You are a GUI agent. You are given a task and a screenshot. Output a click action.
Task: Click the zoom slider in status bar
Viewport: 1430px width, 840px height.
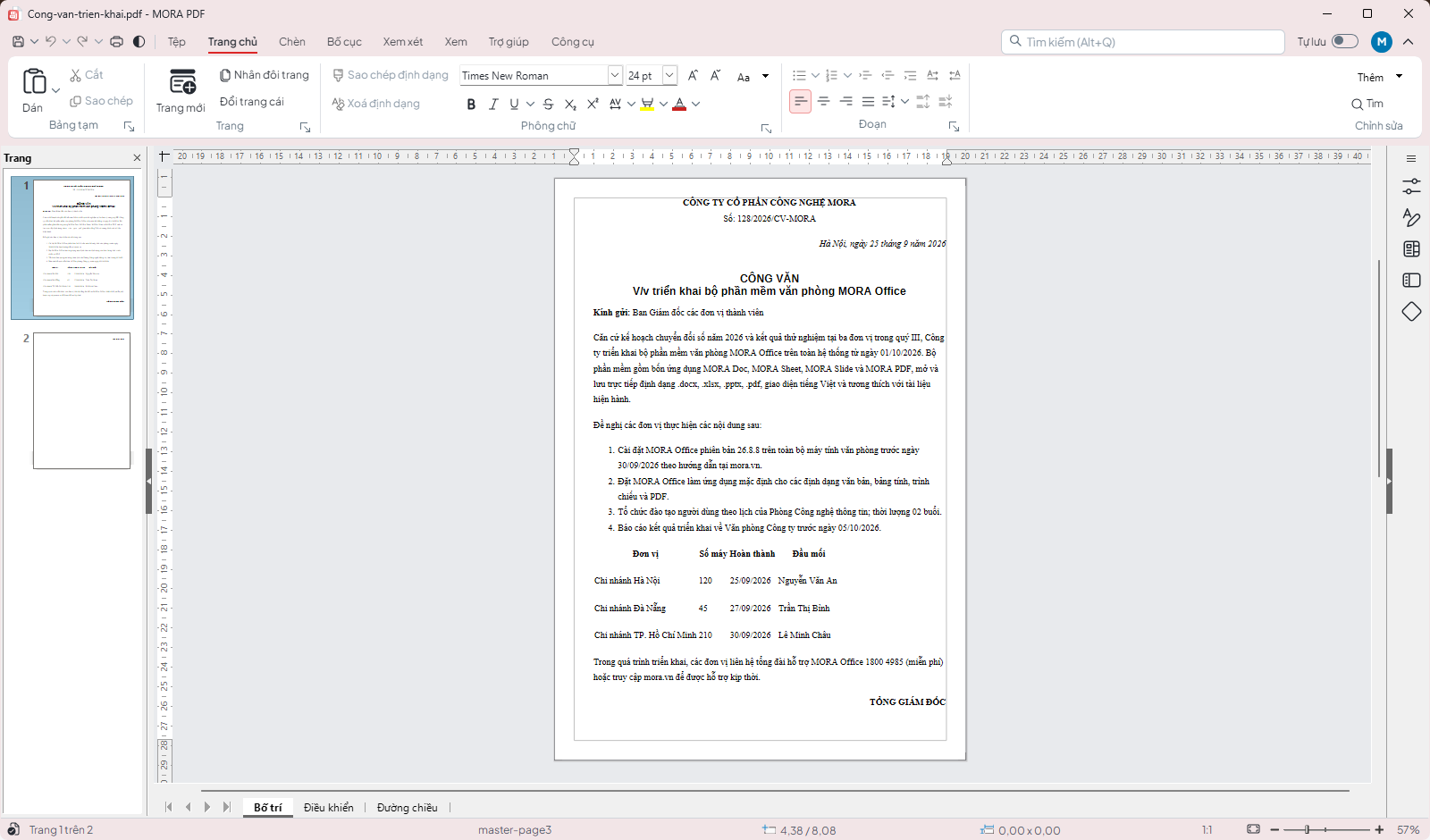[x=1326, y=829]
